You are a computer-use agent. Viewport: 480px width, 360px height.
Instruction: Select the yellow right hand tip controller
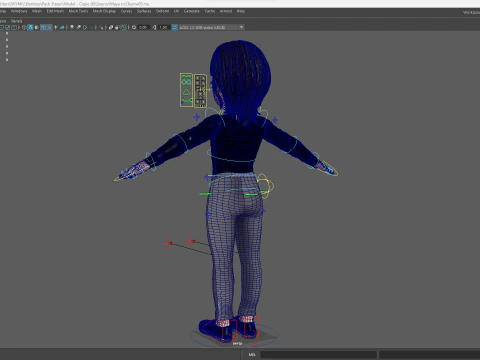[x=329, y=169]
